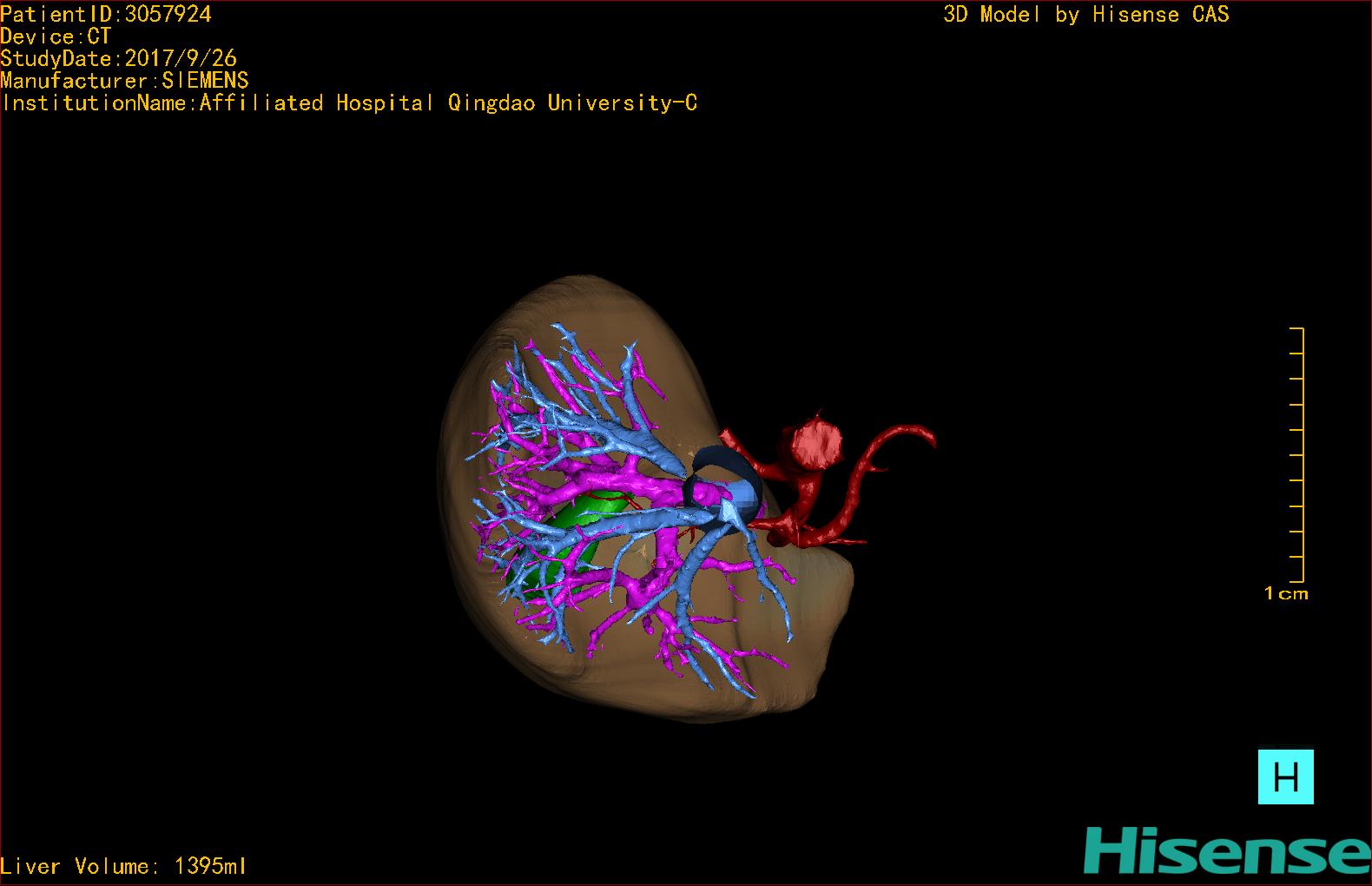Image resolution: width=1372 pixels, height=886 pixels.
Task: Click the InstitutionName Affiliated Hospital Qingdao text
Action: (350, 103)
